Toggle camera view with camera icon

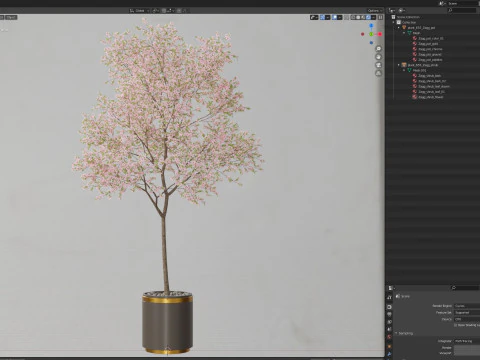(x=379, y=65)
